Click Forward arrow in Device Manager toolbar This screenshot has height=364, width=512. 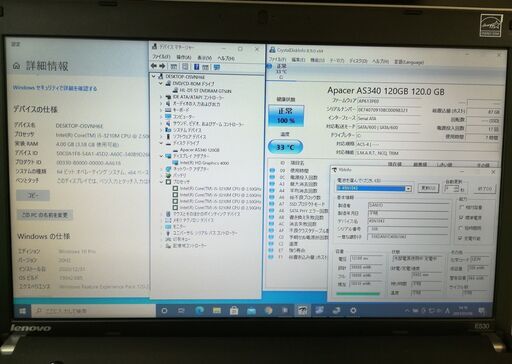(x=162, y=66)
